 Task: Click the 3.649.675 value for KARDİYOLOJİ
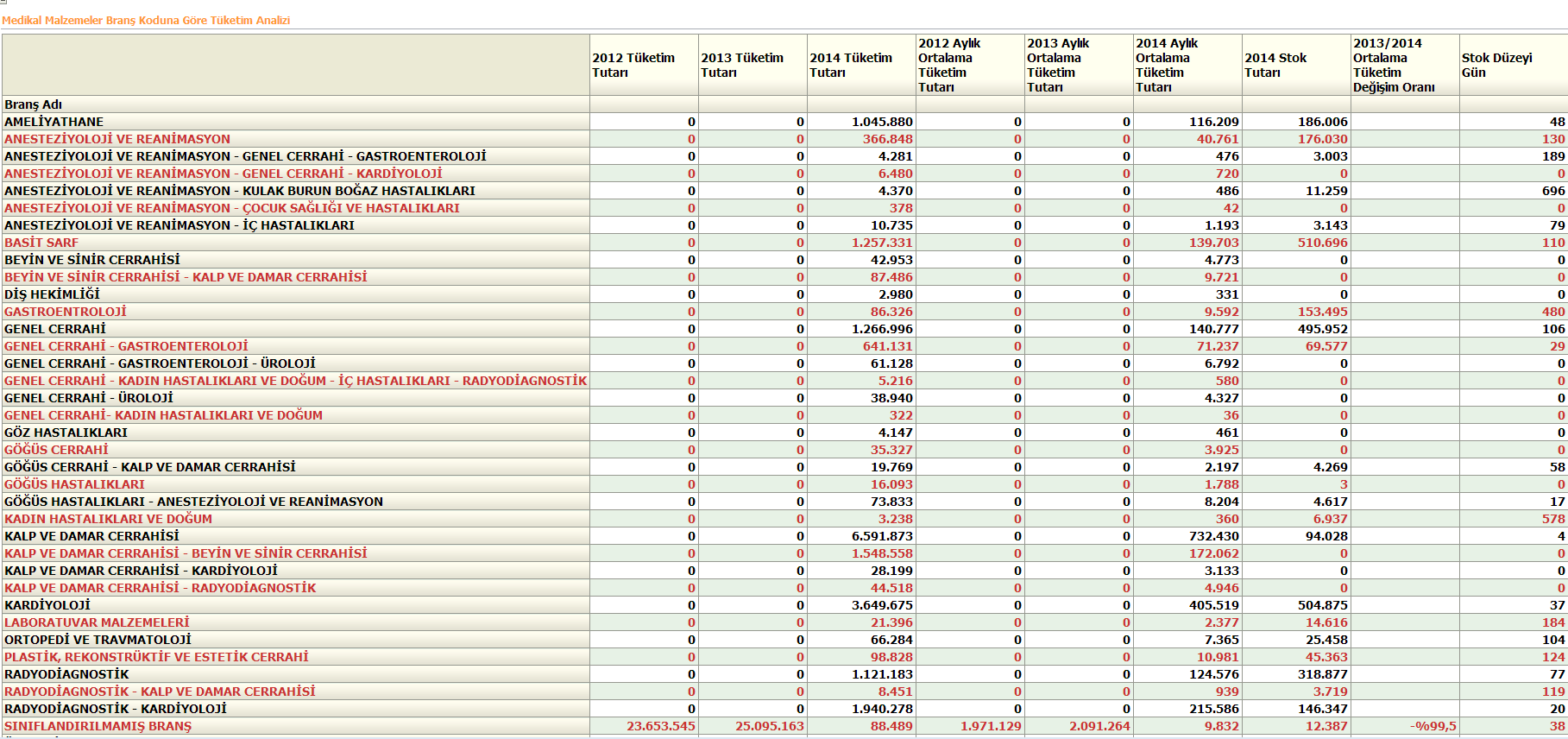882,605
